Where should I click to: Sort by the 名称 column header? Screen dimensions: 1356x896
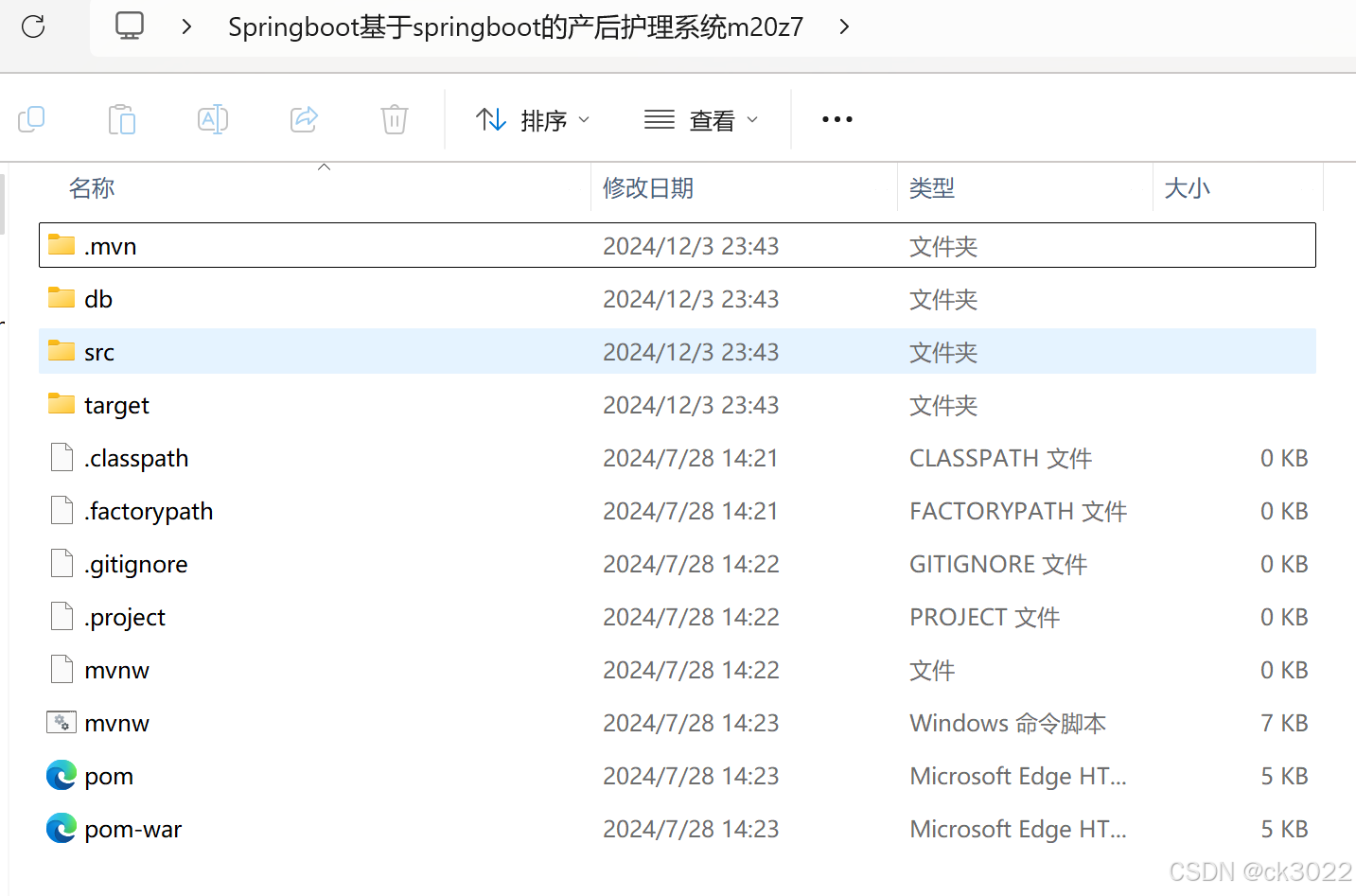coord(92,188)
